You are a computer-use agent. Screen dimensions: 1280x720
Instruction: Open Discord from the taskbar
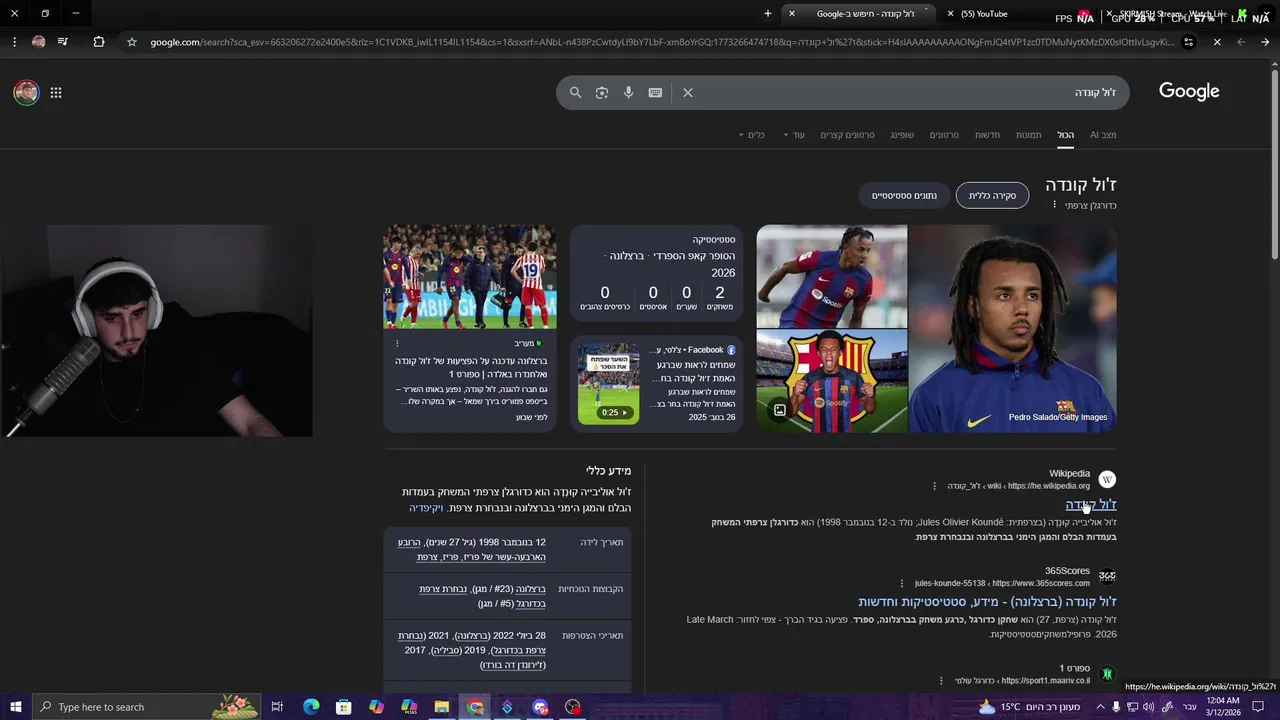540,707
